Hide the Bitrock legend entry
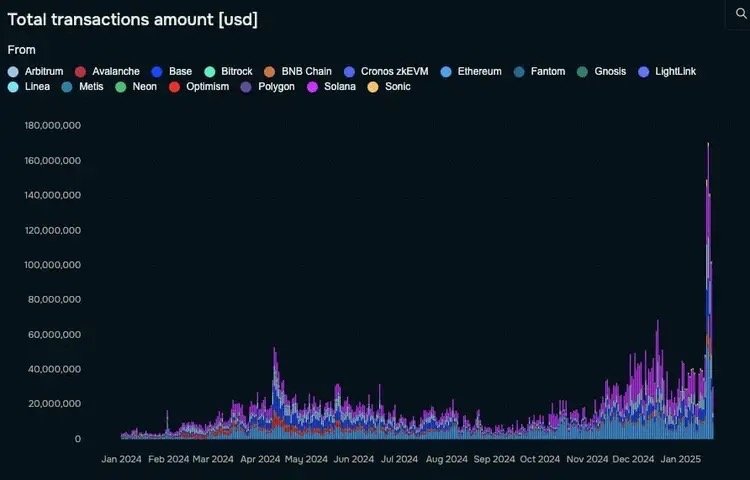This screenshot has height=480, width=750. click(228, 72)
